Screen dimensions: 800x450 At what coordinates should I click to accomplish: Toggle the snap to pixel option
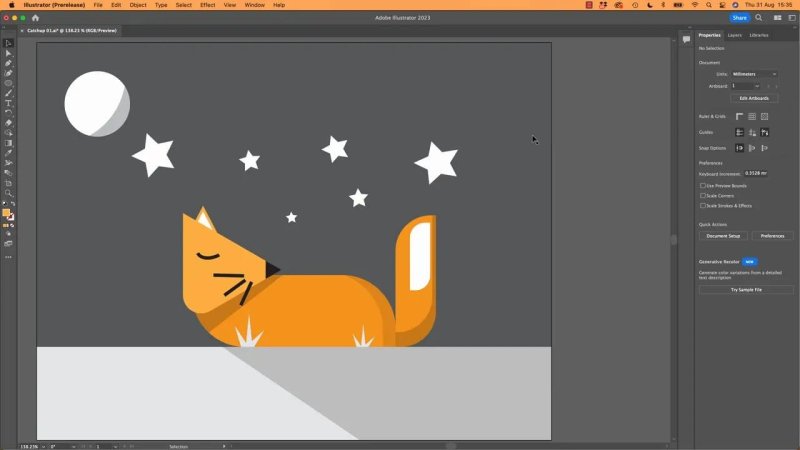pyautogui.click(x=752, y=148)
